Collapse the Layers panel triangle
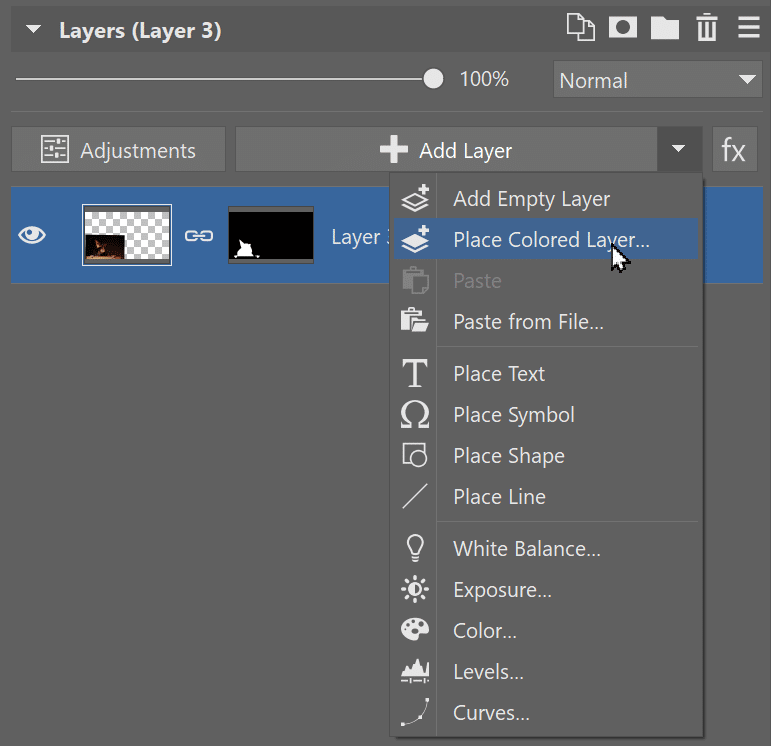This screenshot has height=746, width=771. [x=34, y=30]
